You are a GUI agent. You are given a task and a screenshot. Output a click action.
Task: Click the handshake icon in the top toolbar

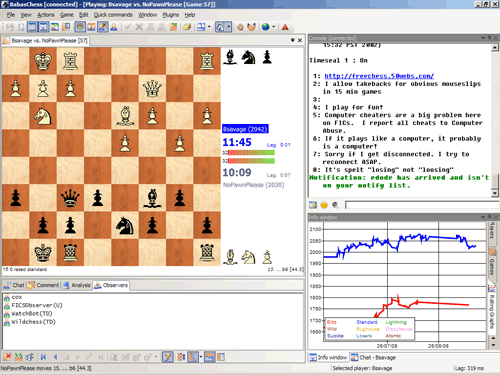coord(251,27)
